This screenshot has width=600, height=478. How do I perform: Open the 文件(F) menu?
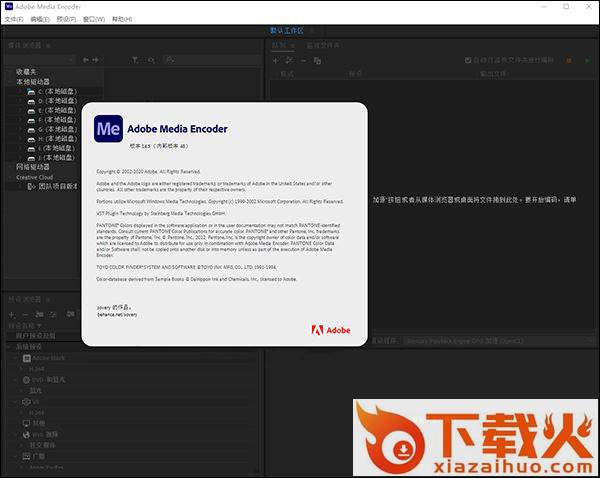pyautogui.click(x=13, y=19)
